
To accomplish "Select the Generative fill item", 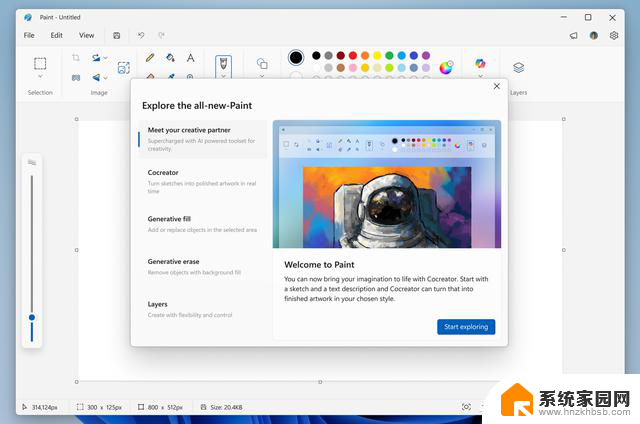I will point(203,224).
